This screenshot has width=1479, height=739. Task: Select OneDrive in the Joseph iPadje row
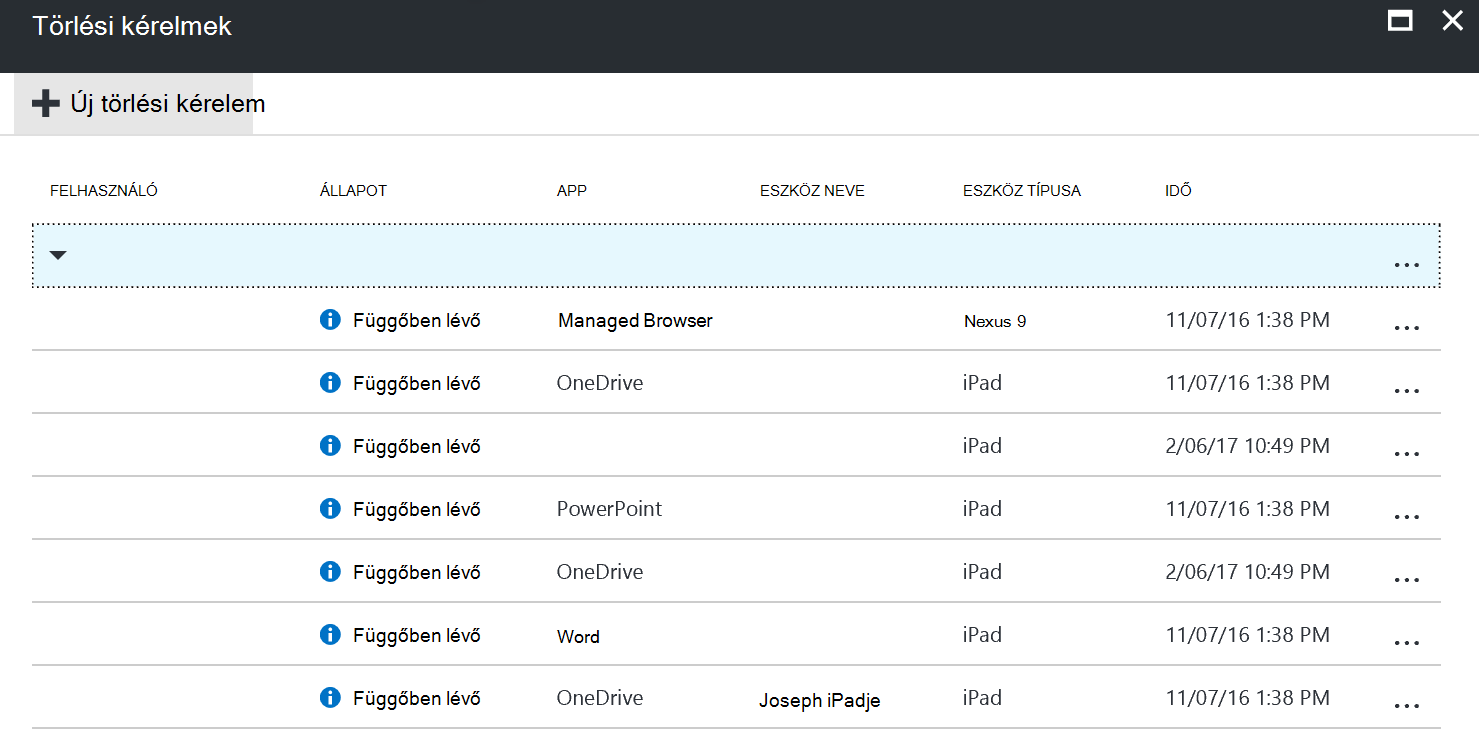coord(600,697)
